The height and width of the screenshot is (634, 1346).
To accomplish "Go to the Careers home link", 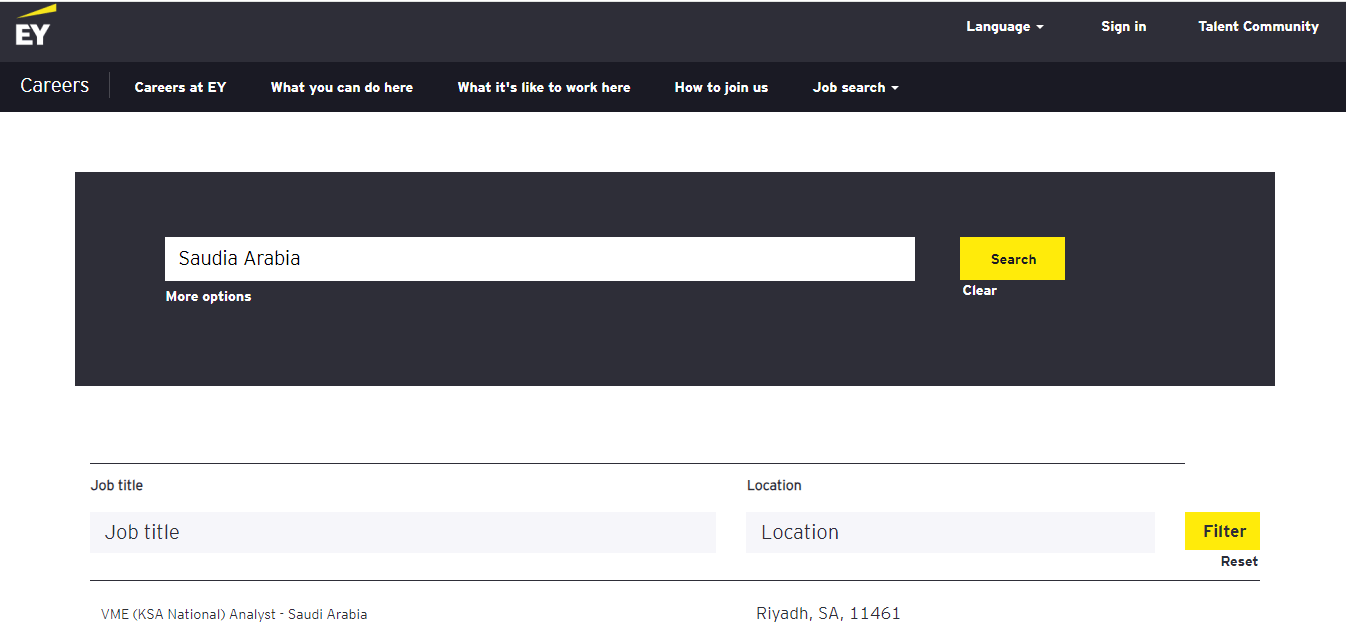I will click(x=55, y=86).
